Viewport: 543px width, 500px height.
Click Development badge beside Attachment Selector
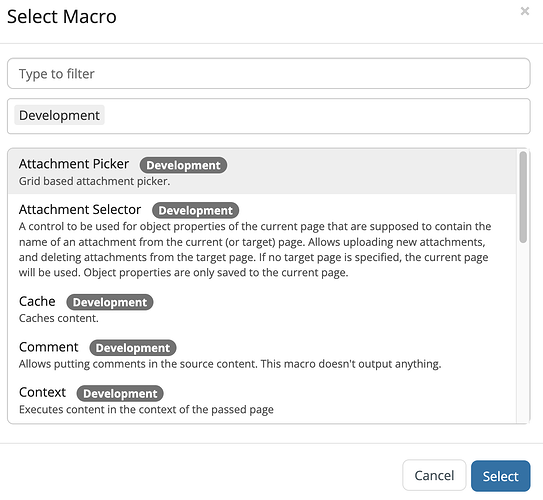tap(195, 211)
